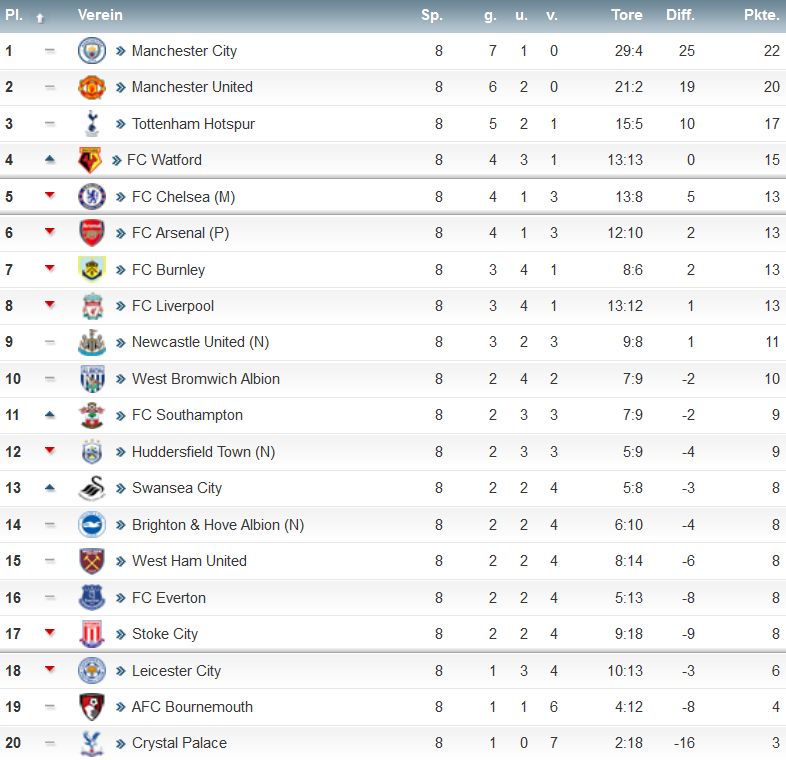Select the Pkte. column header

coord(761,15)
